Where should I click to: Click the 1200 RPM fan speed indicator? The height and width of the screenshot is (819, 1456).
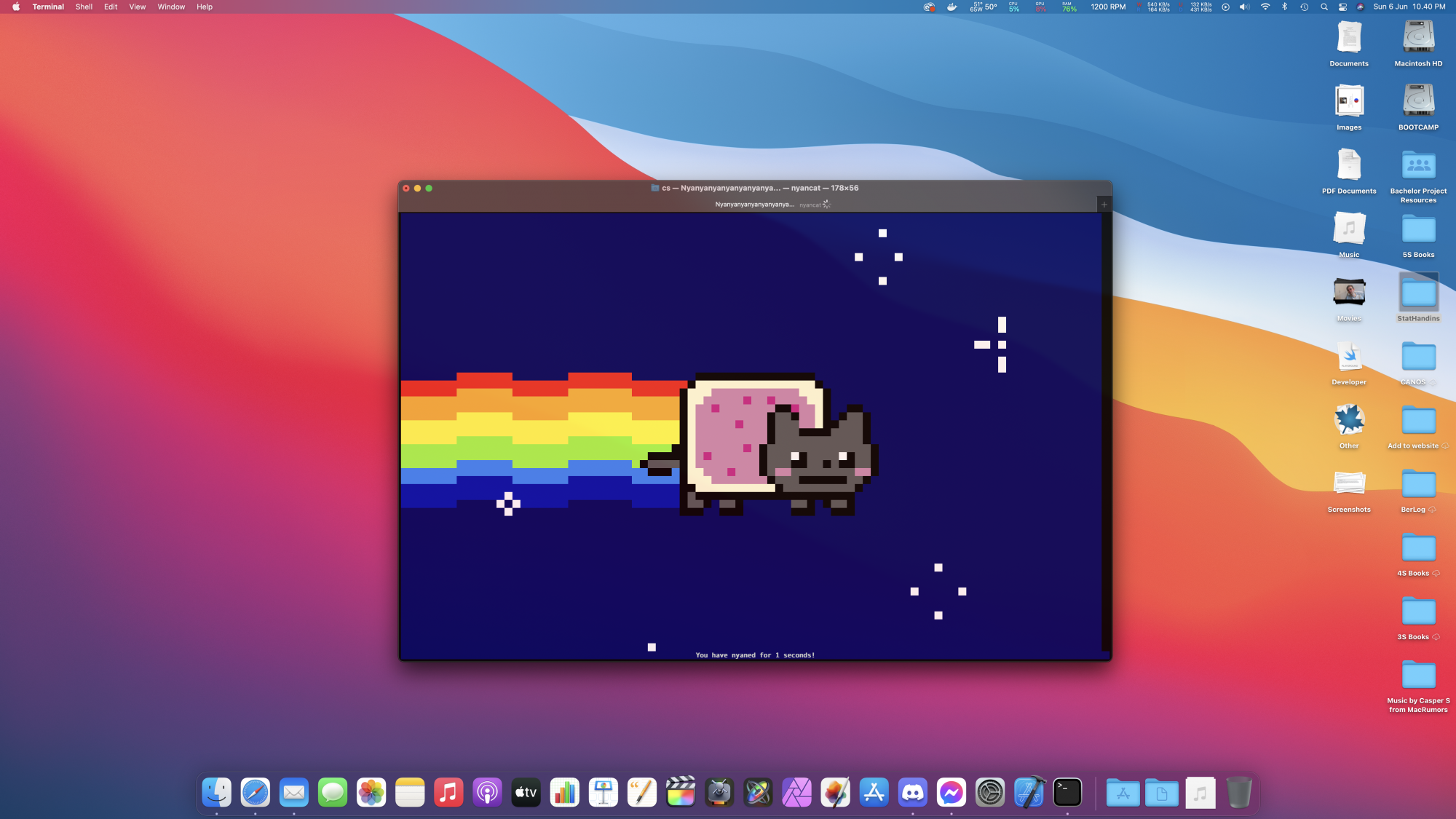coord(1108,7)
